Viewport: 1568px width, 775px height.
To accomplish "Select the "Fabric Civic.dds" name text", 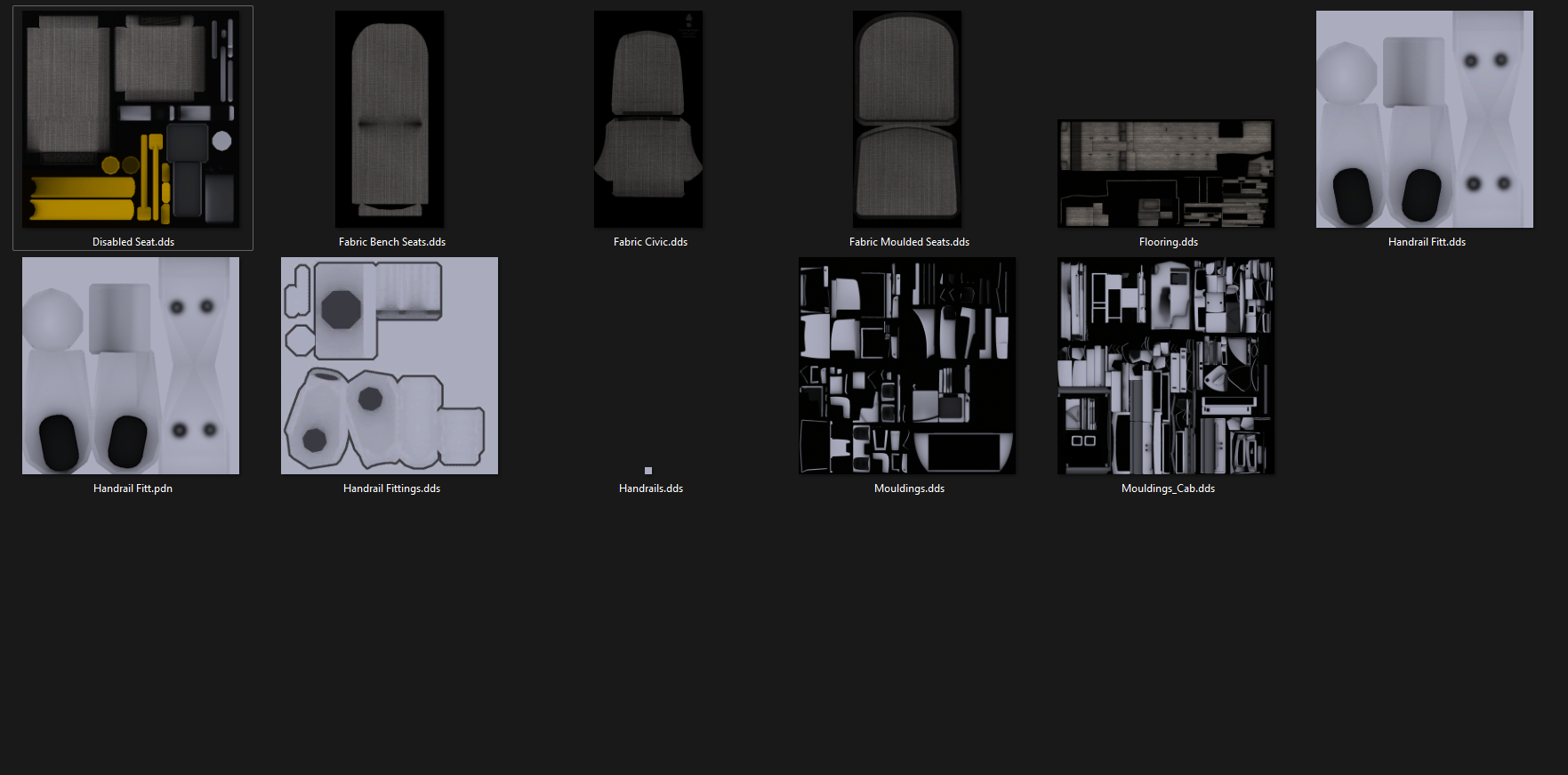I will (x=650, y=242).
